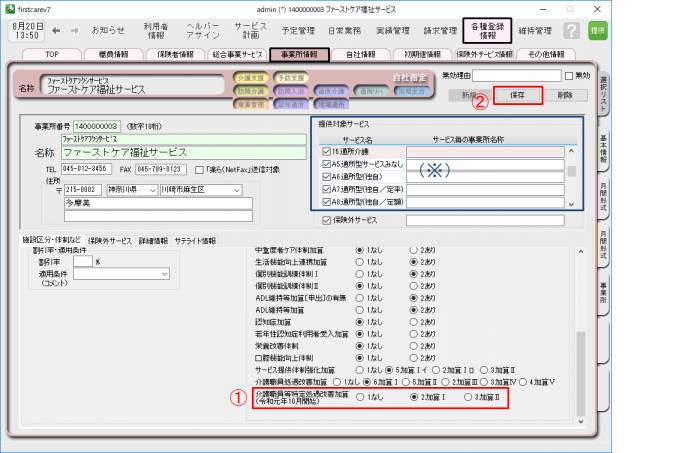Open the 詳細情報 sub-tab
Image resolution: width=691 pixels, height=453 pixels.
pos(153,240)
